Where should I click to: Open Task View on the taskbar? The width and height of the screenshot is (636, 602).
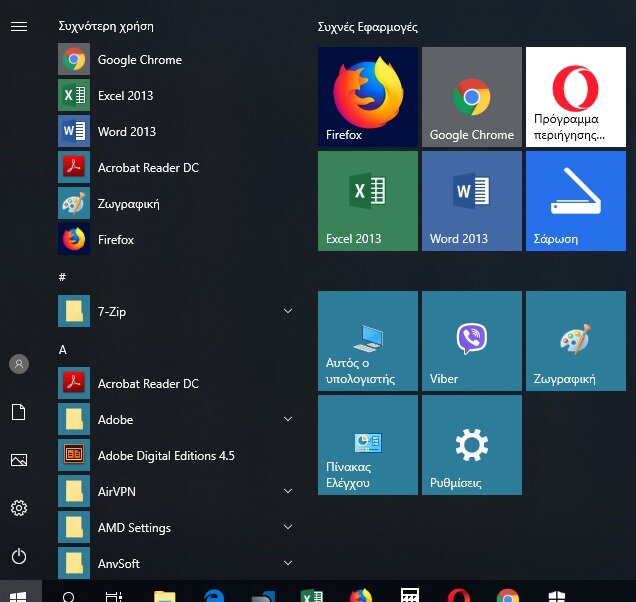pyautogui.click(x=114, y=595)
